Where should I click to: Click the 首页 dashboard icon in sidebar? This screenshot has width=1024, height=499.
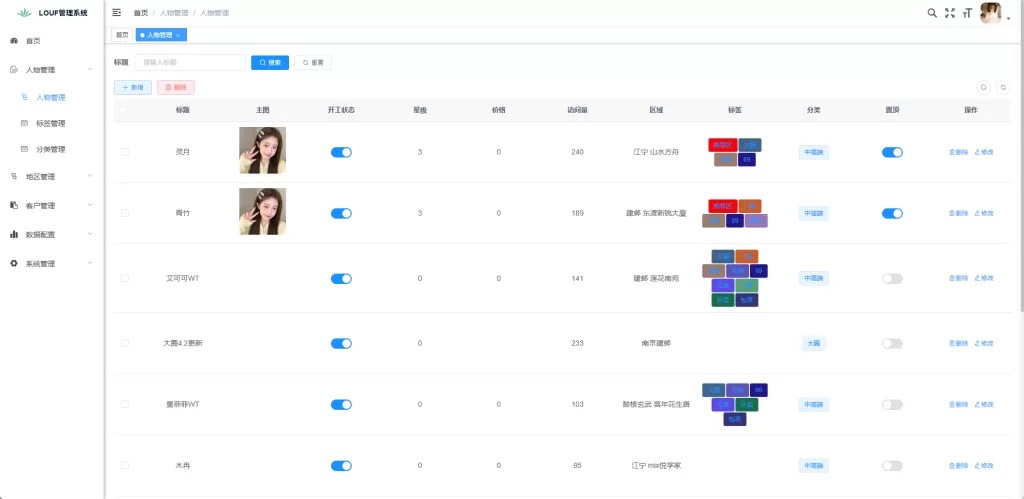(x=14, y=41)
